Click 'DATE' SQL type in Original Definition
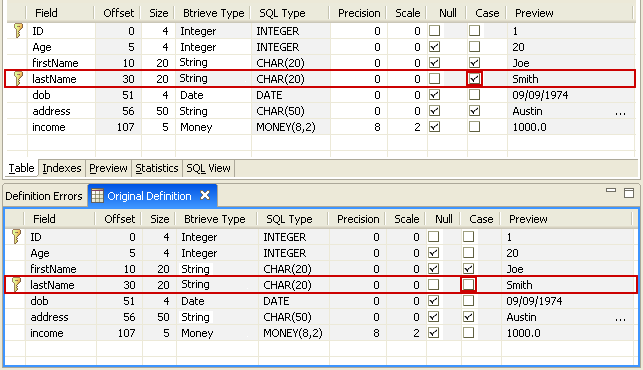Image resolution: width=643 pixels, height=370 pixels. coord(276,301)
